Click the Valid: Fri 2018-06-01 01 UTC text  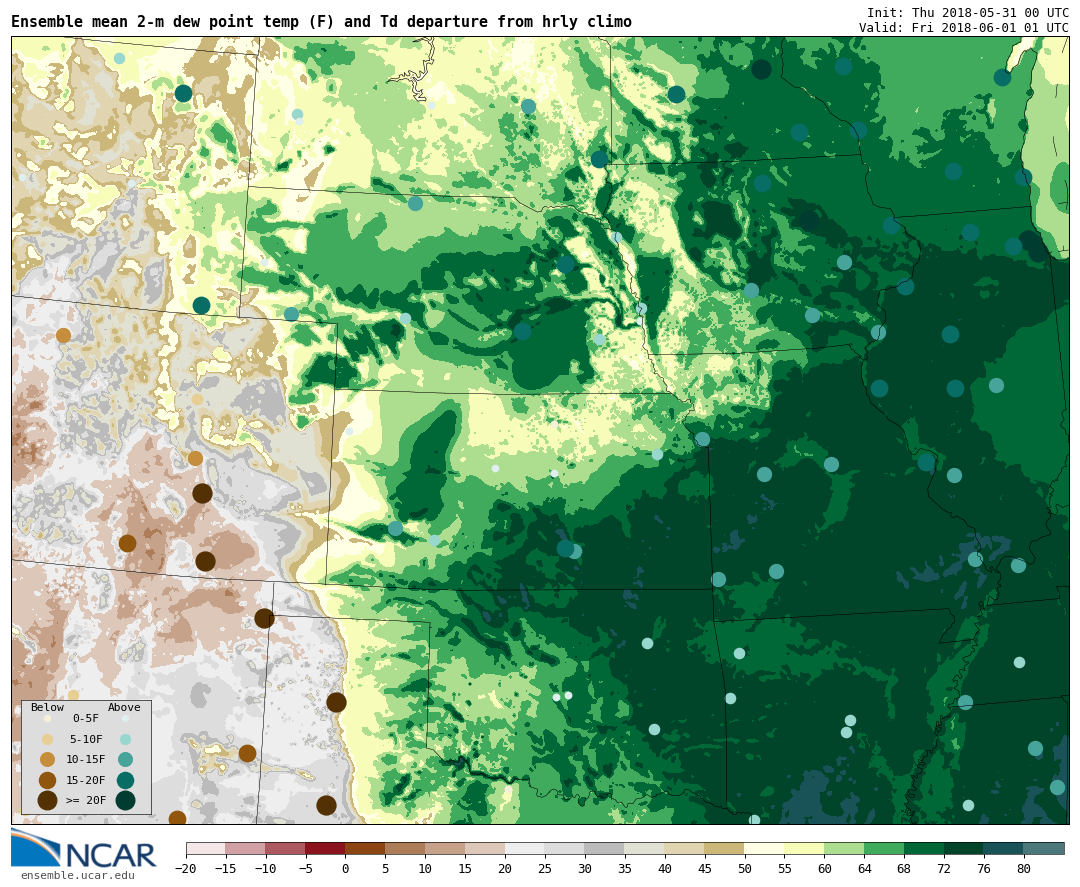[x=964, y=28]
